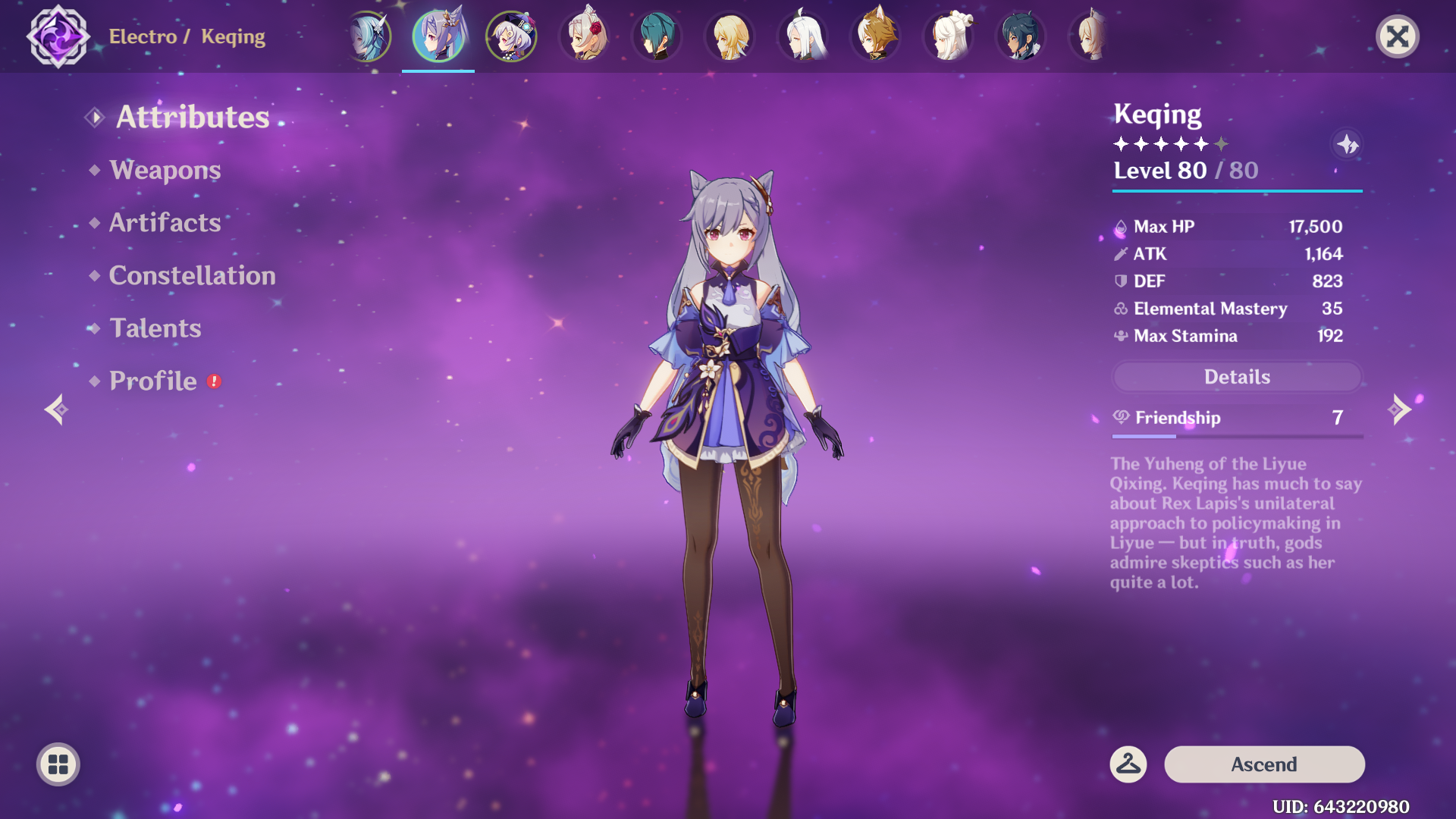Select Ningguang portrait with hair bun
Screen dimensions: 1456x819
coord(949,36)
